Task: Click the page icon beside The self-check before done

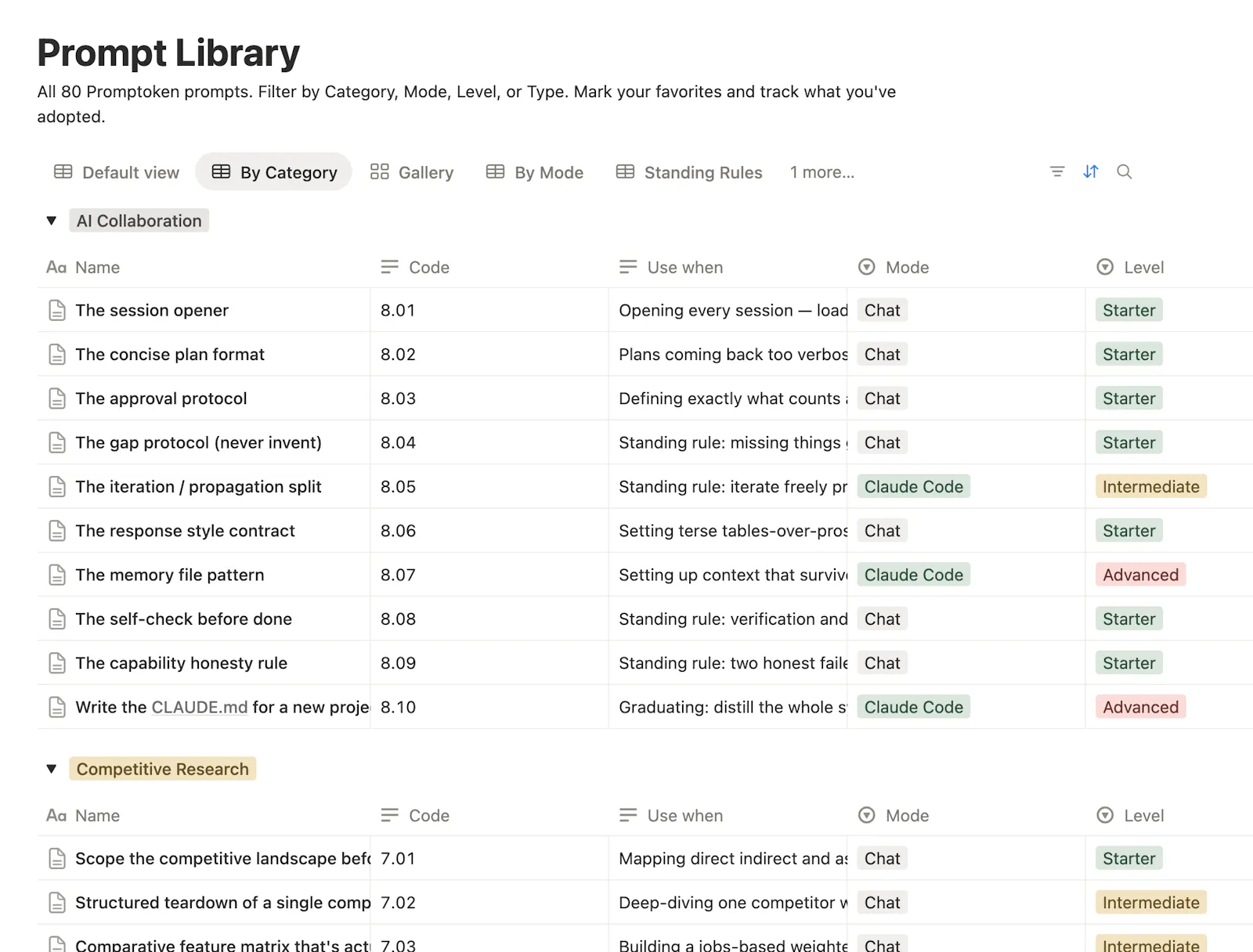Action: pyautogui.click(x=57, y=619)
